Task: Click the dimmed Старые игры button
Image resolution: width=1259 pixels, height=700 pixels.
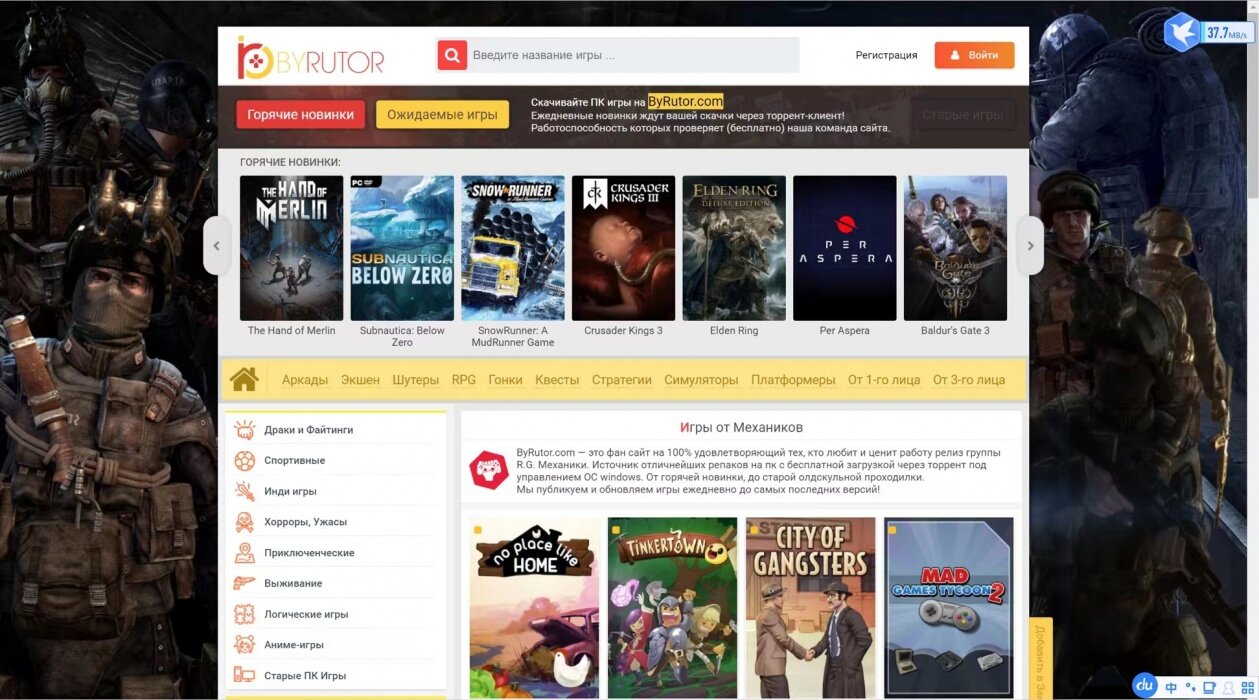Action: pos(963,115)
